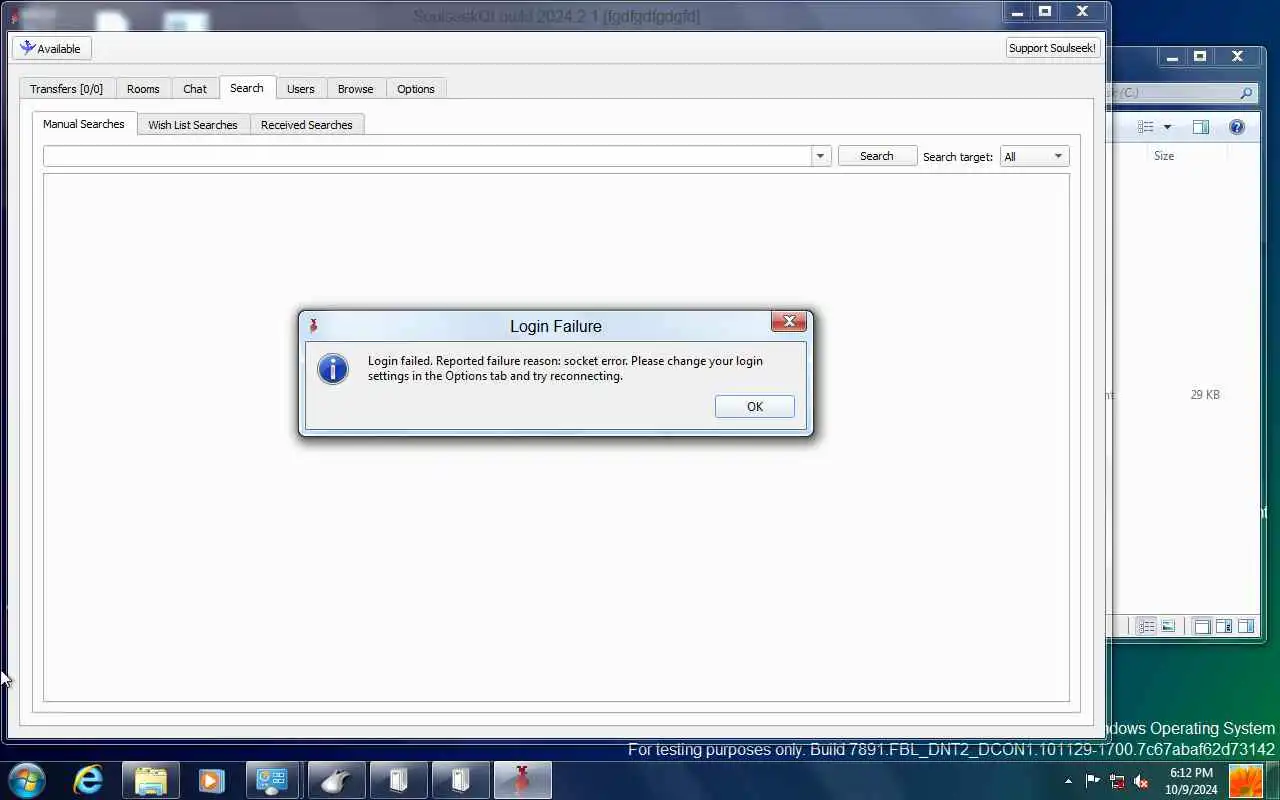Show hidden tray icons arrow
The image size is (1280, 800).
[1068, 781]
